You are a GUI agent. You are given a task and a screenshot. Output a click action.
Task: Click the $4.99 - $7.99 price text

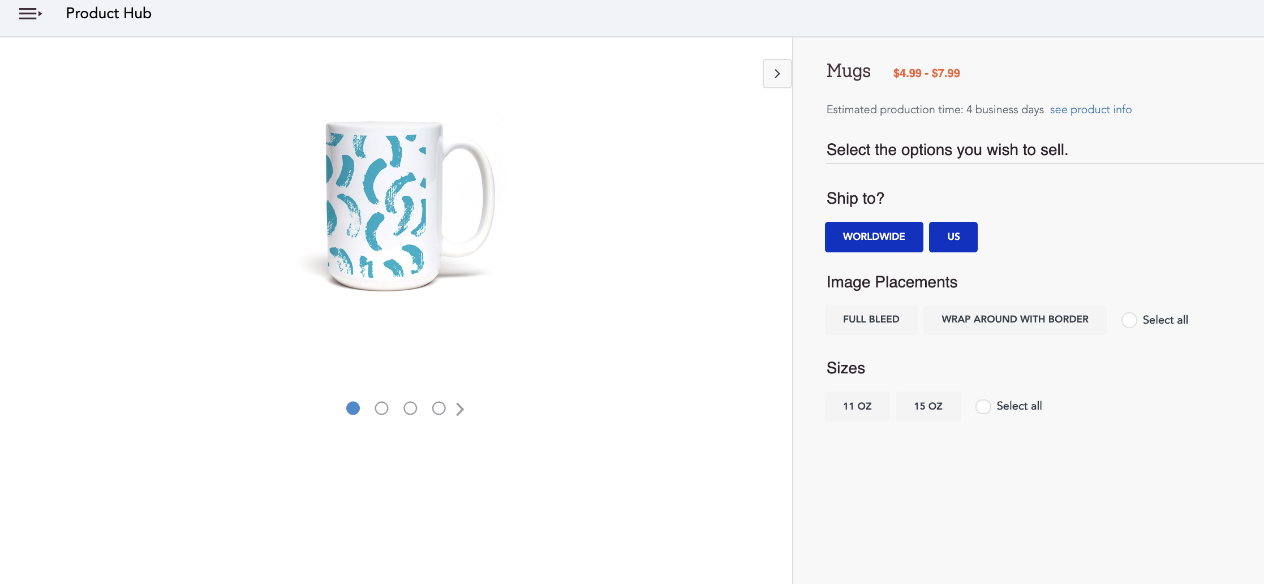[927, 73]
